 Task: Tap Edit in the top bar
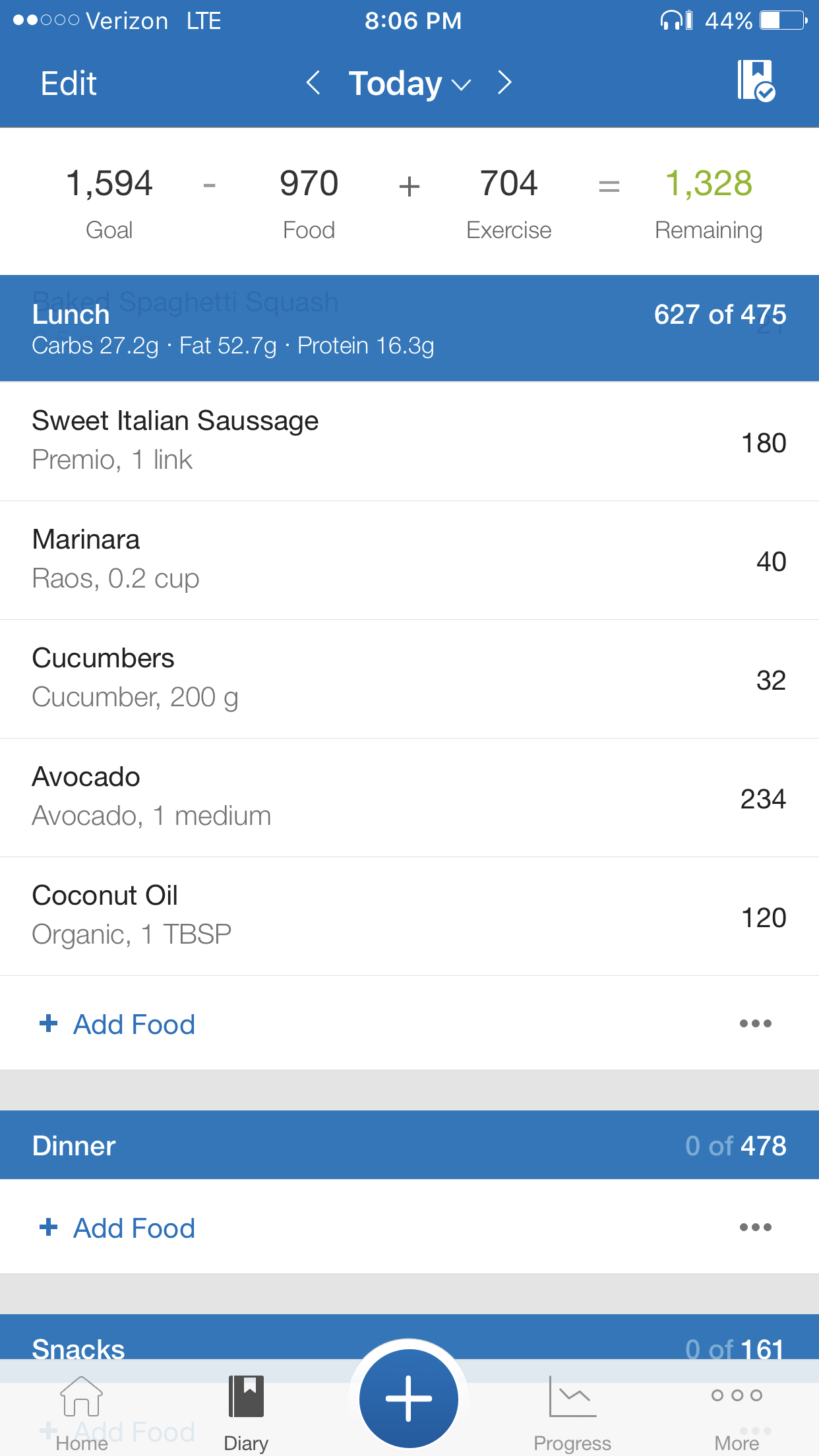click(69, 84)
